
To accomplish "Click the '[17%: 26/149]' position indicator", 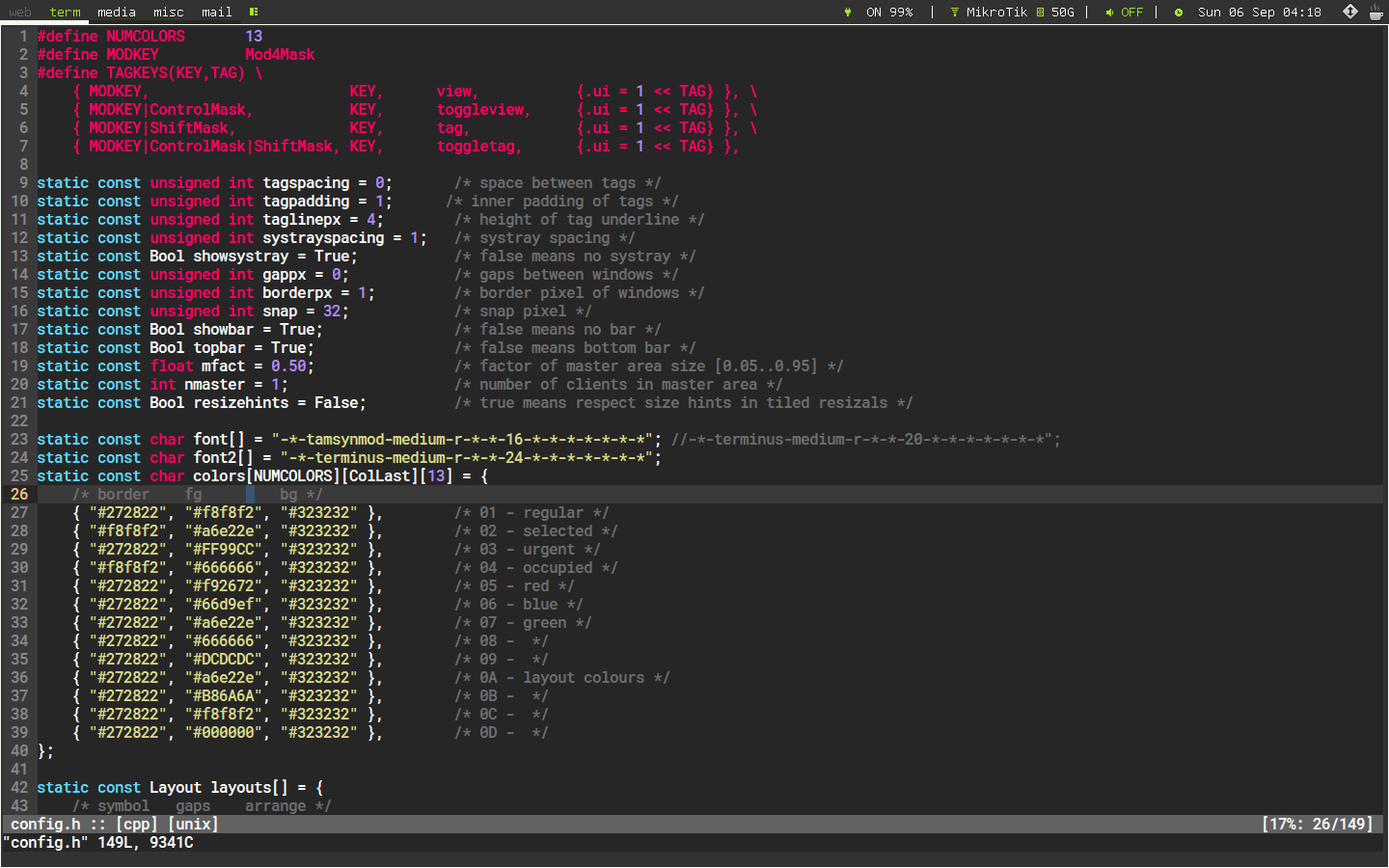I will (1318, 825).
